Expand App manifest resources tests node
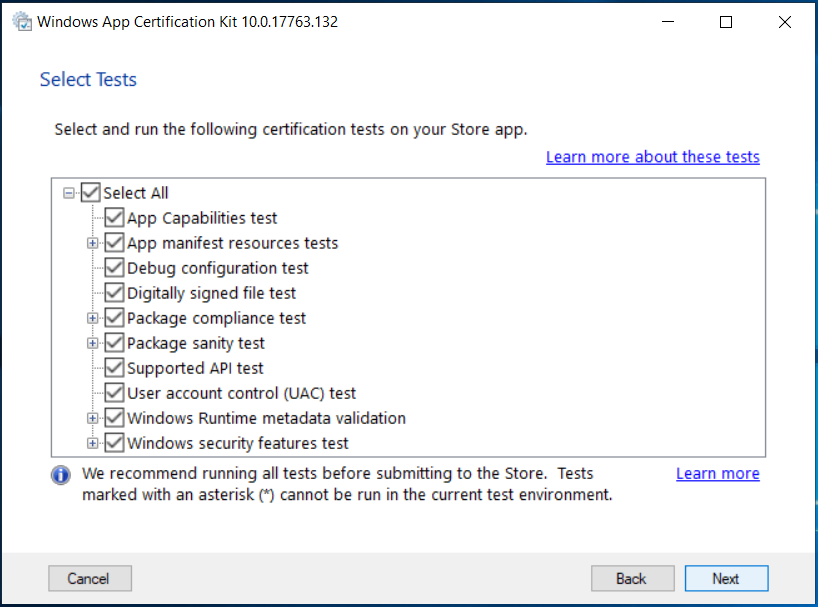 pyautogui.click(x=92, y=243)
